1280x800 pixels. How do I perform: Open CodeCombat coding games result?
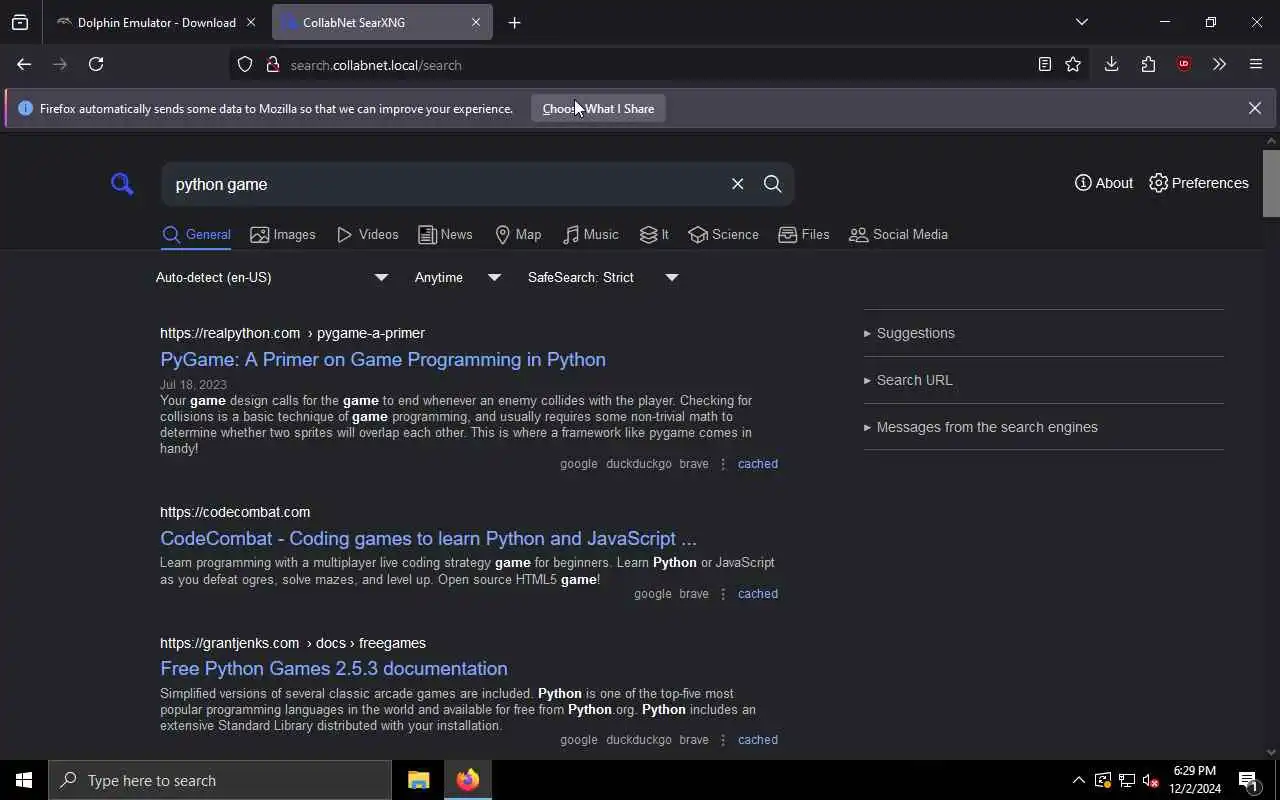(x=428, y=538)
